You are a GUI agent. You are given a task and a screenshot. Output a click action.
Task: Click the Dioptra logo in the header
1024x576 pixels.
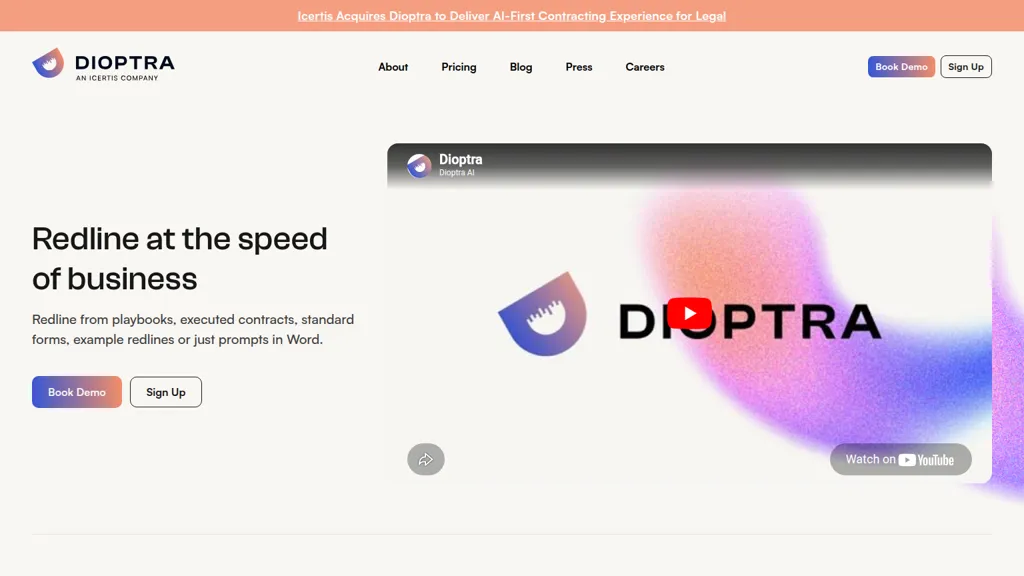pyautogui.click(x=103, y=64)
